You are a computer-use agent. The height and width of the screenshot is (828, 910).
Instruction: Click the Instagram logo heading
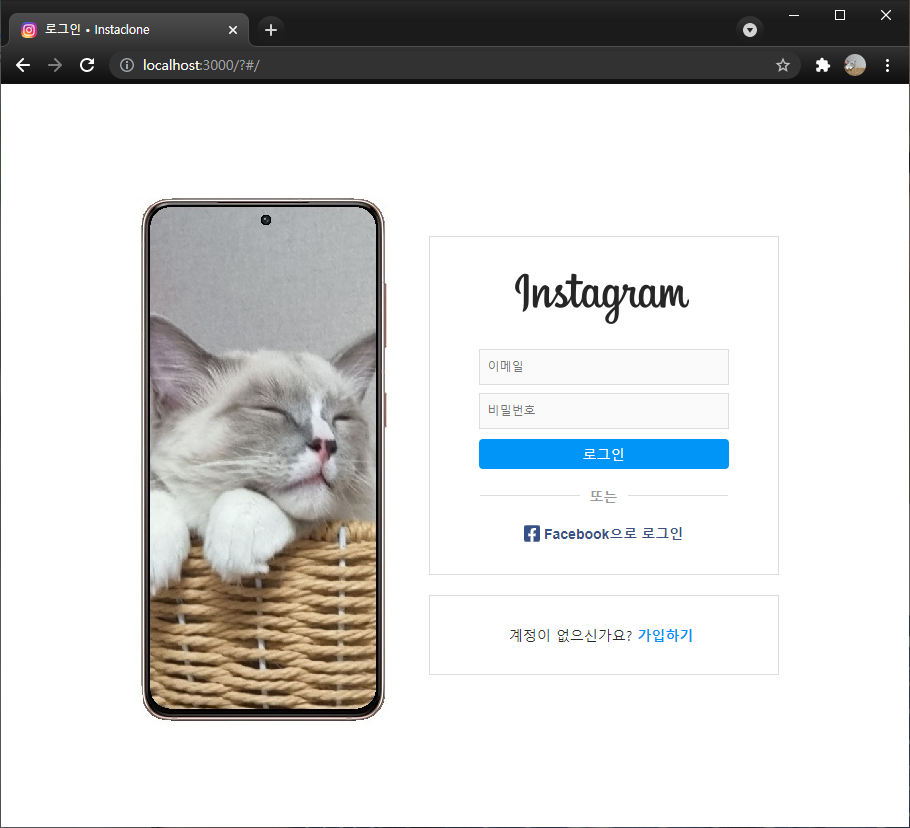pos(602,297)
